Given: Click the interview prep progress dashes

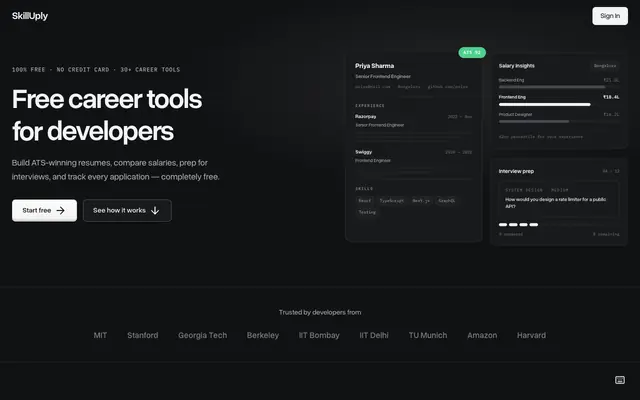Looking at the screenshot, I should [518, 224].
